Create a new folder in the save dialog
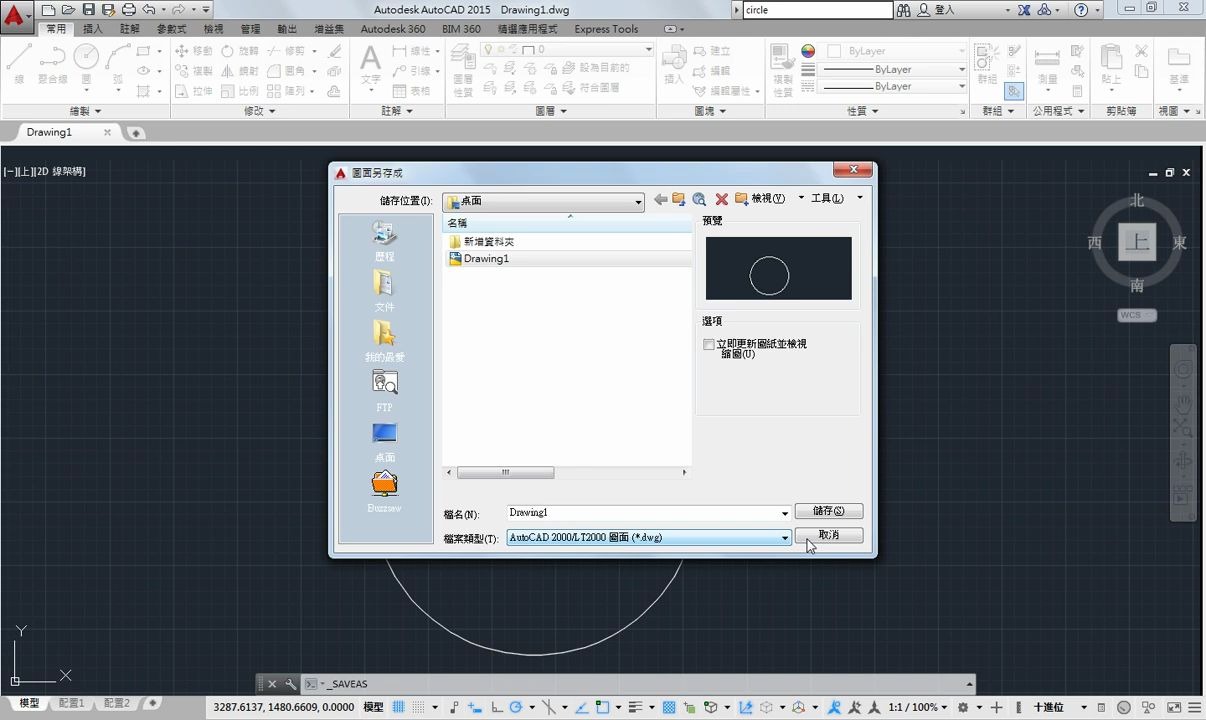The width and height of the screenshot is (1206, 720). [x=741, y=200]
